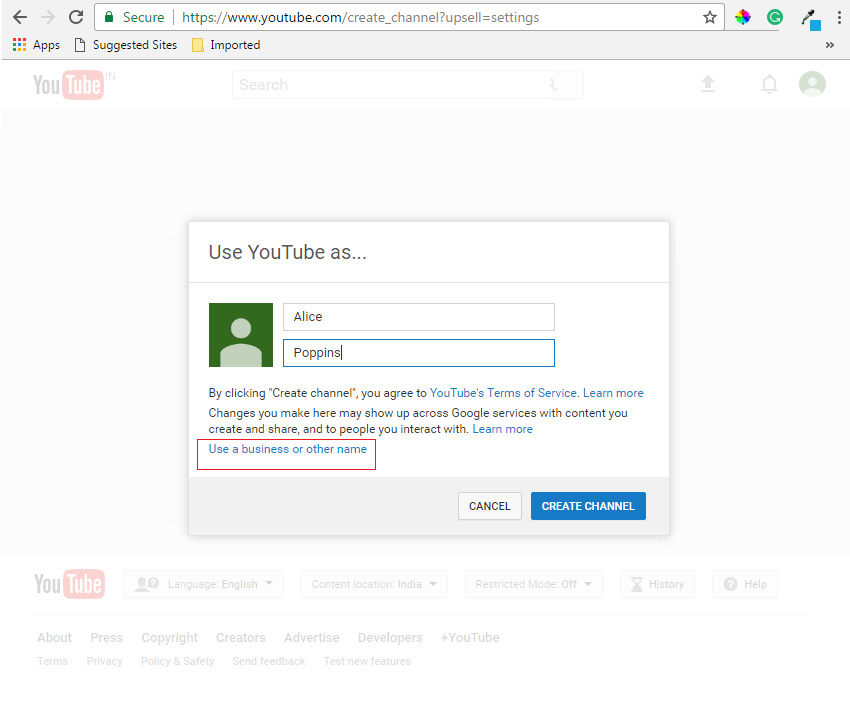Click the browser address bar URL
The height and width of the screenshot is (706, 850).
tap(360, 17)
